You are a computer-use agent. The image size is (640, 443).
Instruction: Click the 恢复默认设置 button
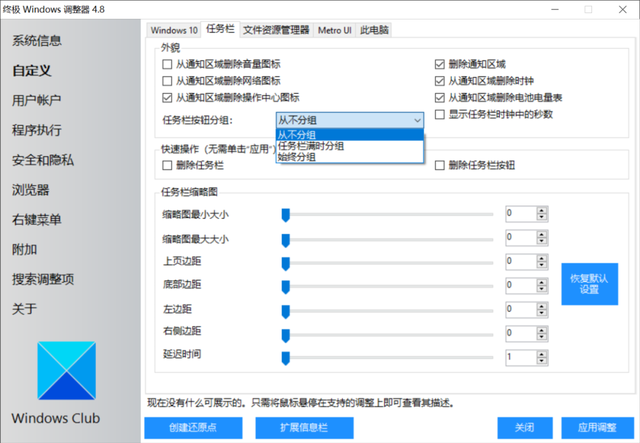(x=589, y=284)
